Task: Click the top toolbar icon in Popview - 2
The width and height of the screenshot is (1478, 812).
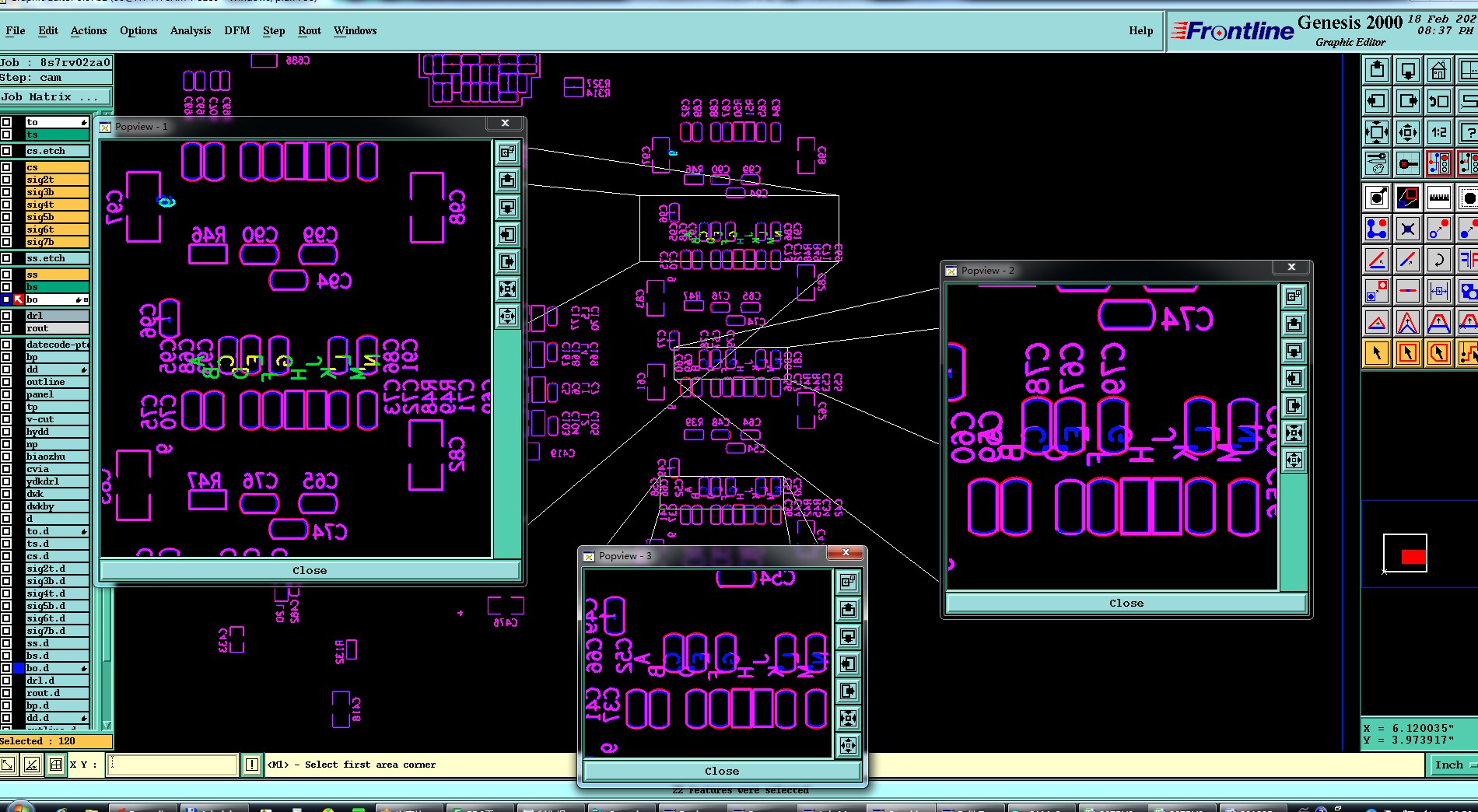Action: 1294,297
